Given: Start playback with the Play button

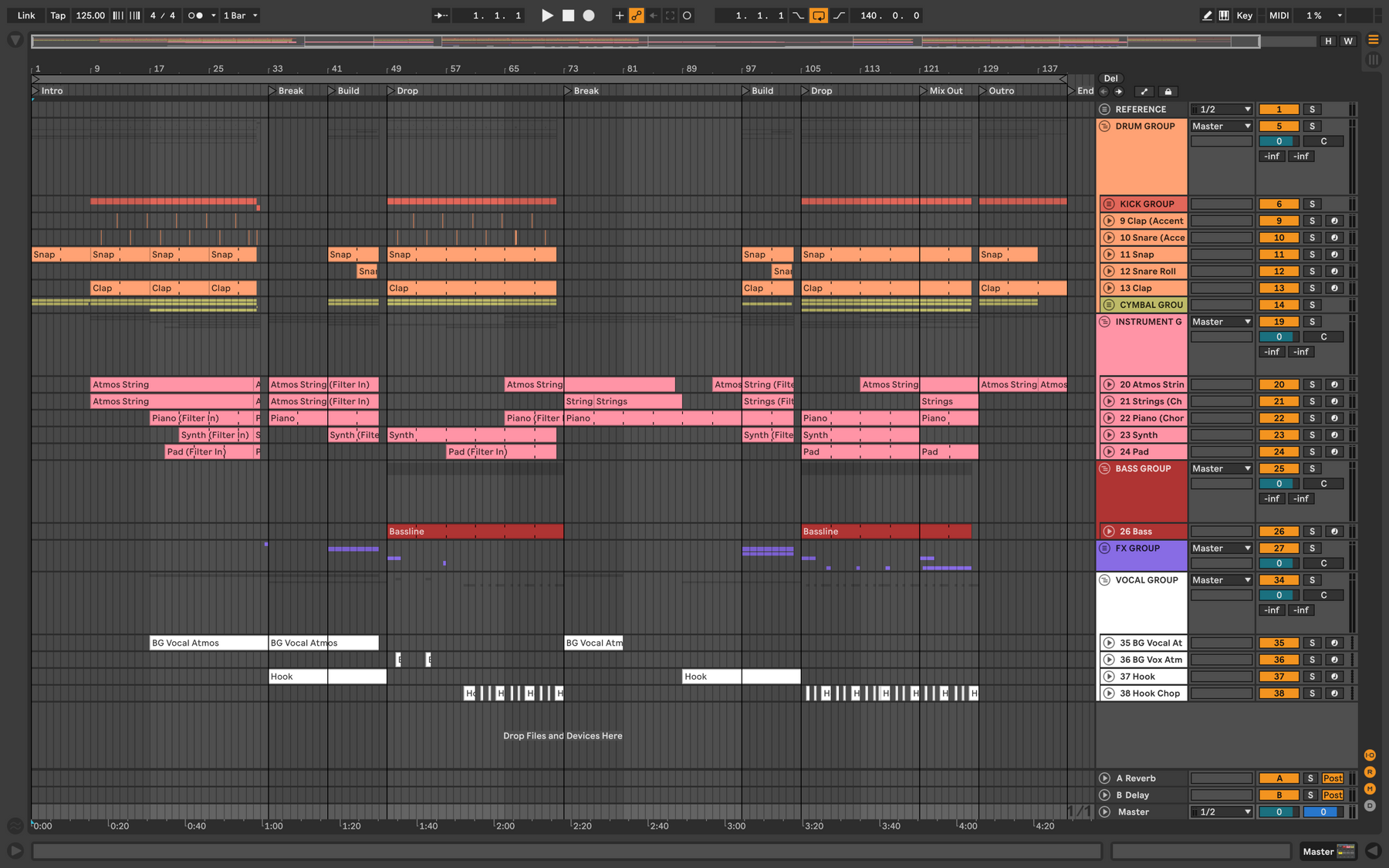Looking at the screenshot, I should (547, 15).
